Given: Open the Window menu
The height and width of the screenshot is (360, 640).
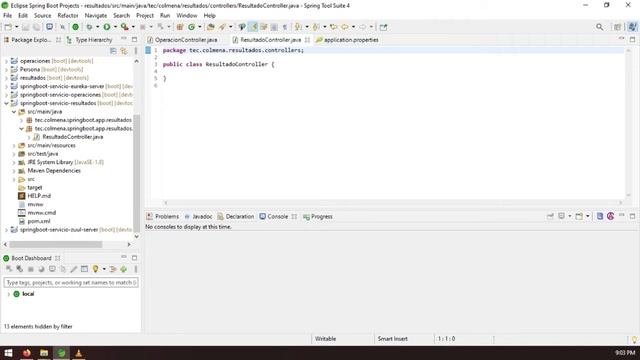Looking at the screenshot, I should click(x=187, y=16).
